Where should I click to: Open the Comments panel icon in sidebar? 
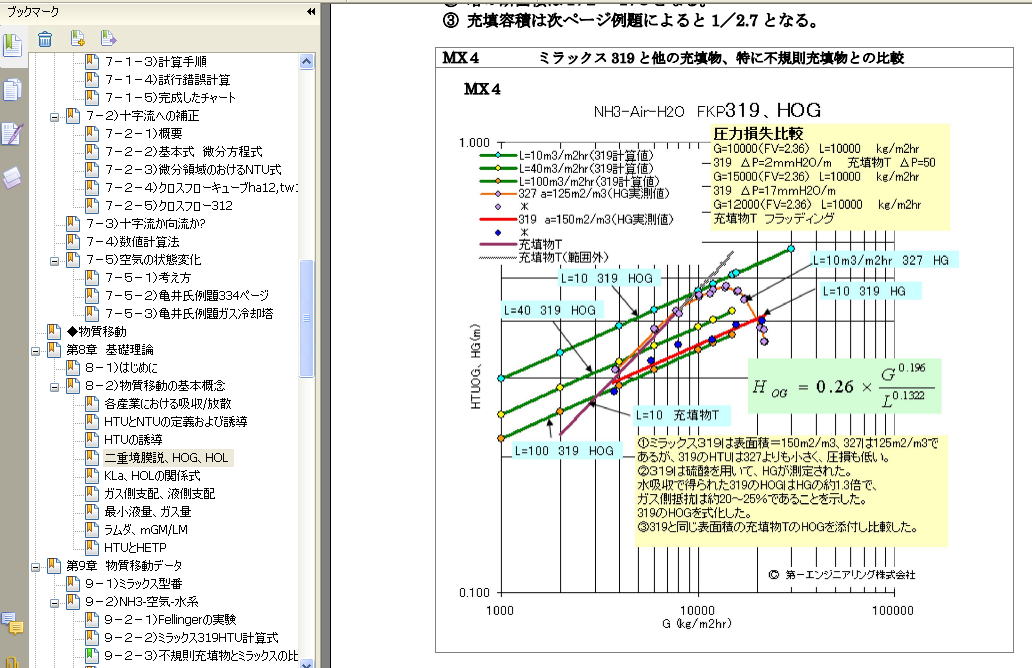coord(13,623)
